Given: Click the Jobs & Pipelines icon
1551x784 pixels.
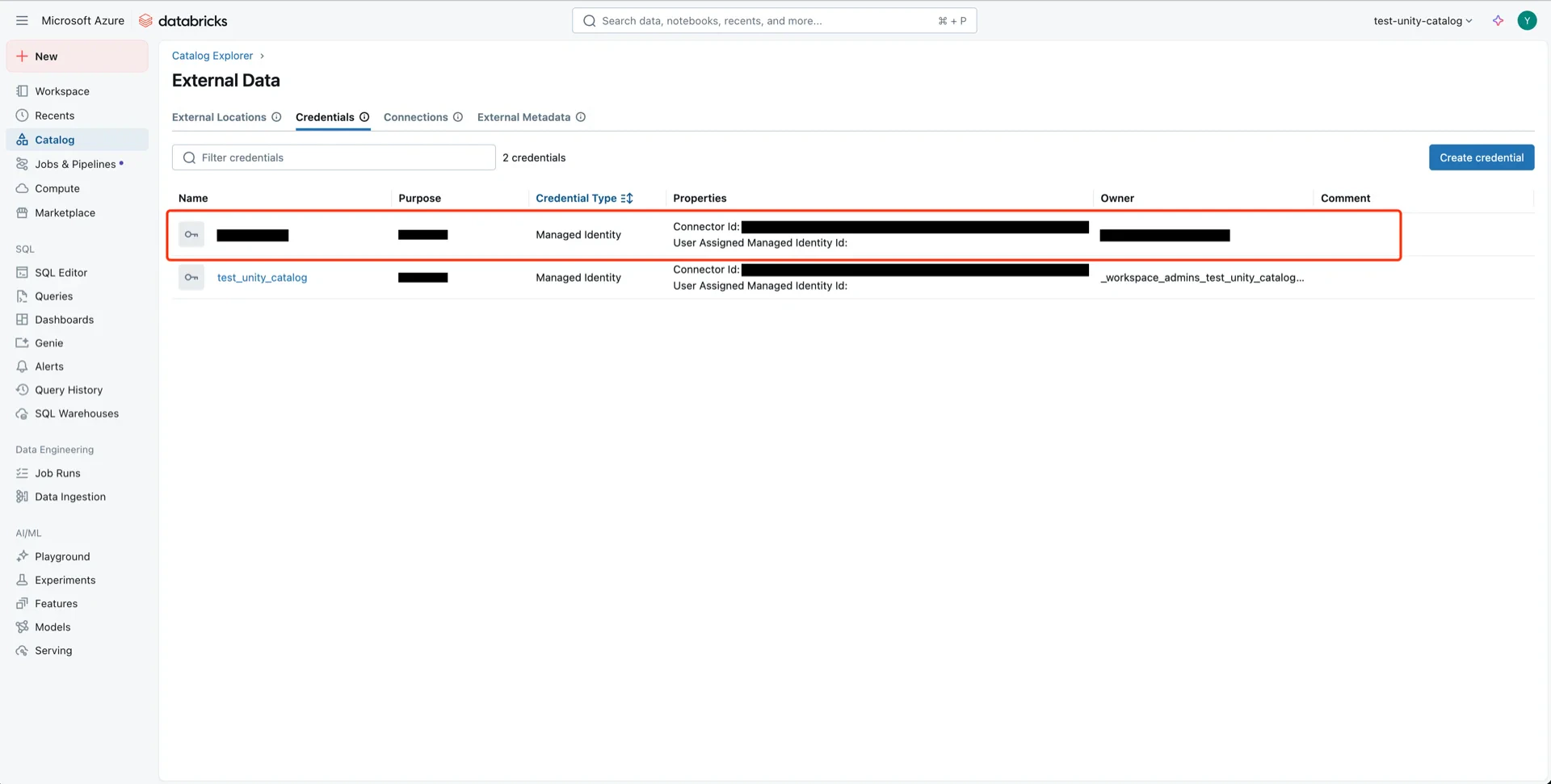Looking at the screenshot, I should [x=22, y=164].
